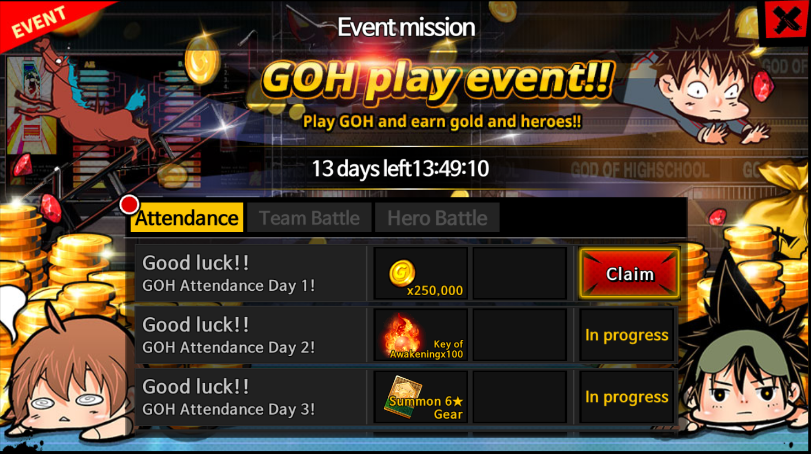Click the Summon 6★ Gear ticket icon
Screen dimensions: 811x454
coord(403,397)
